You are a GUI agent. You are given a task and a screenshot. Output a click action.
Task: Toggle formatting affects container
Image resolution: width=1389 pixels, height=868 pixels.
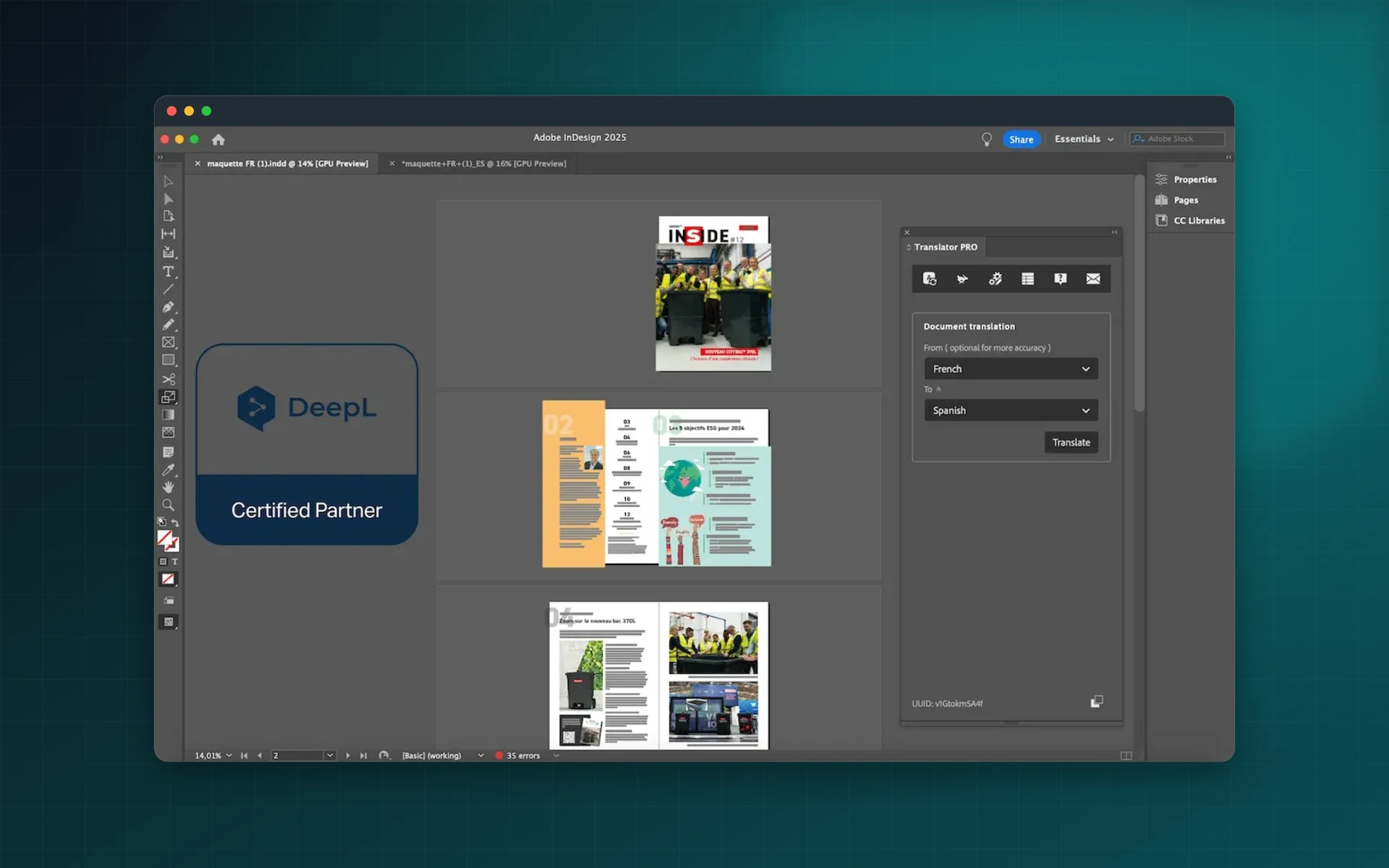[163, 561]
